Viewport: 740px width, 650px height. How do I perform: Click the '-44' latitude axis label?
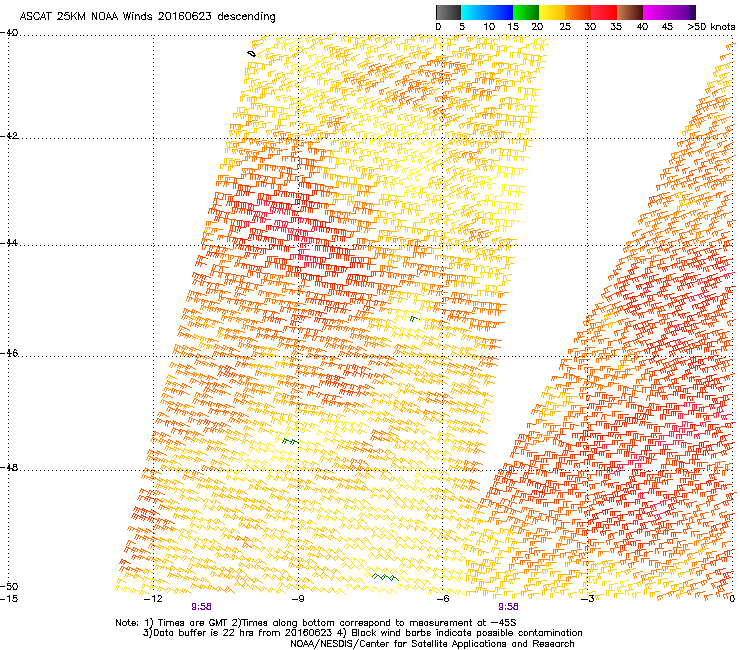click(x=9, y=243)
